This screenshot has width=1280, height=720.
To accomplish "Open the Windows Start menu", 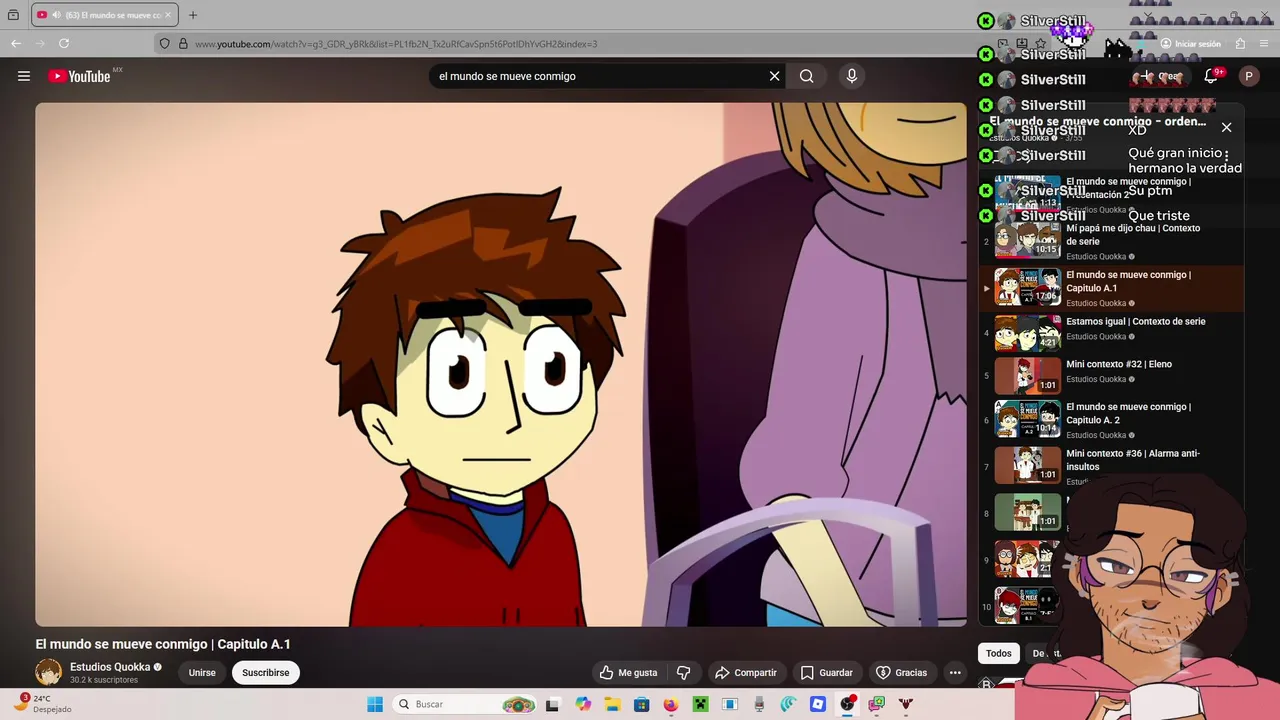I will tap(375, 704).
